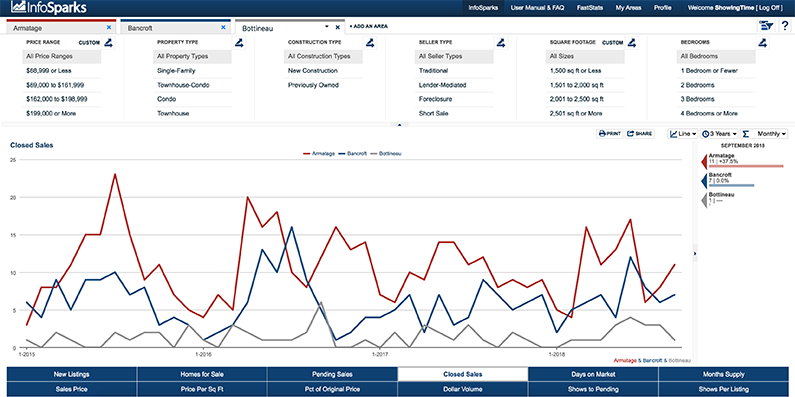Switch to the Armatage area tab

[x=60, y=28]
